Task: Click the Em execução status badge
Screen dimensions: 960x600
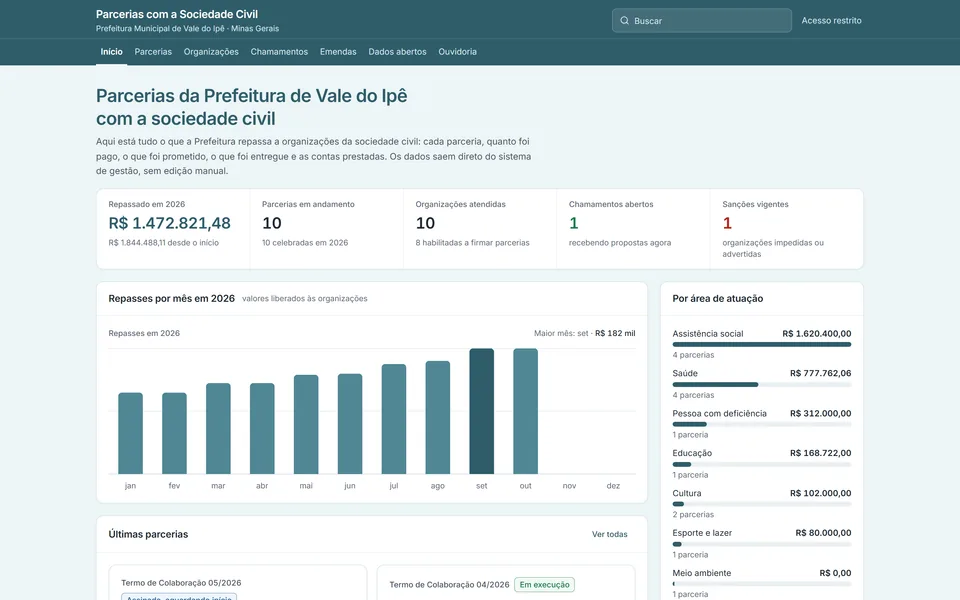Action: point(544,585)
